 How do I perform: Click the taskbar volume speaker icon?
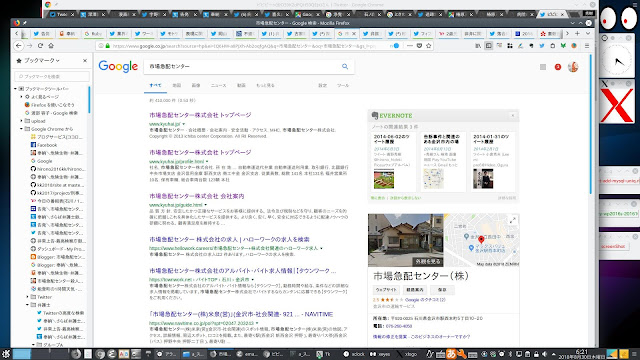[544, 354]
